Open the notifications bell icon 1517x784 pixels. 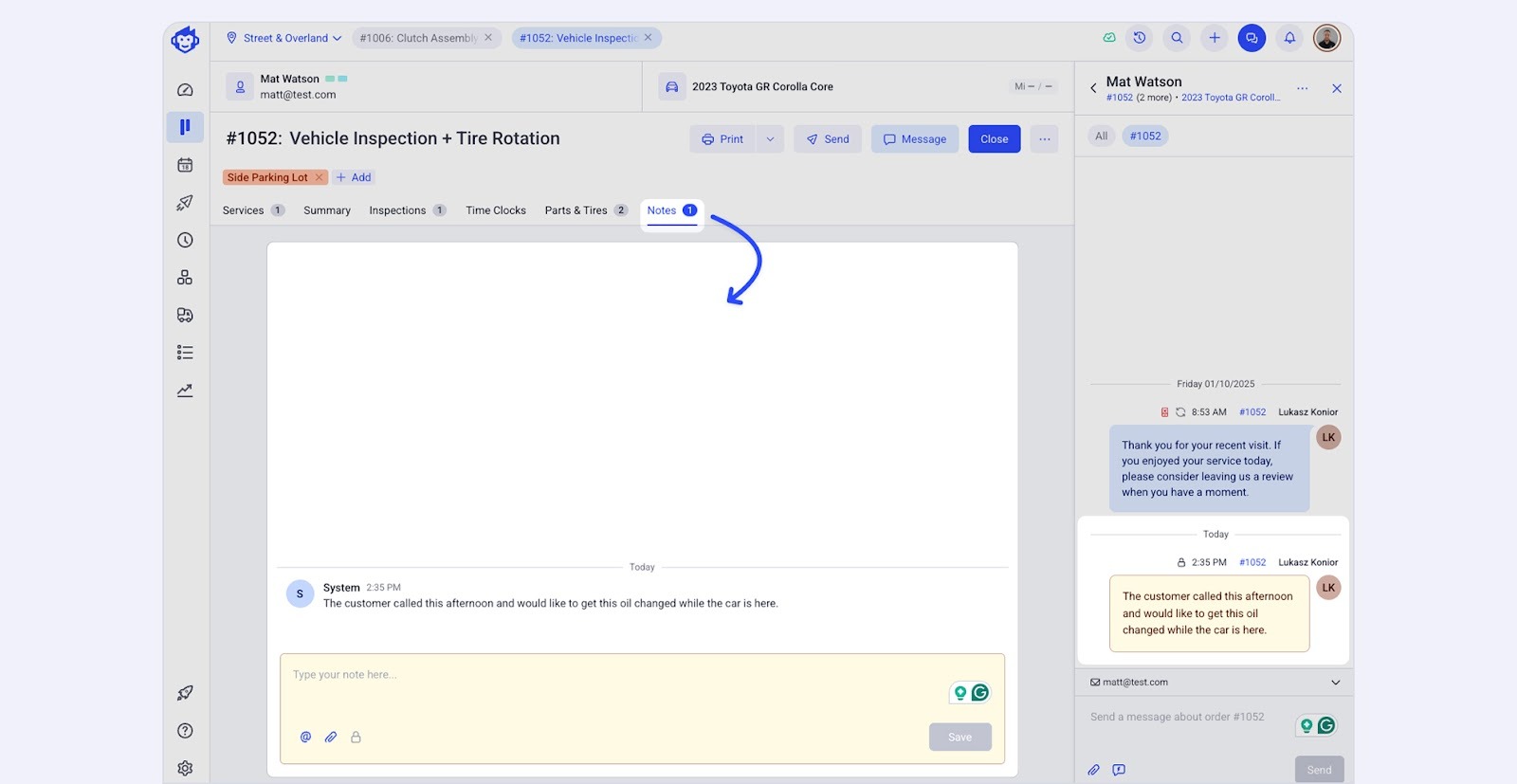(1289, 38)
